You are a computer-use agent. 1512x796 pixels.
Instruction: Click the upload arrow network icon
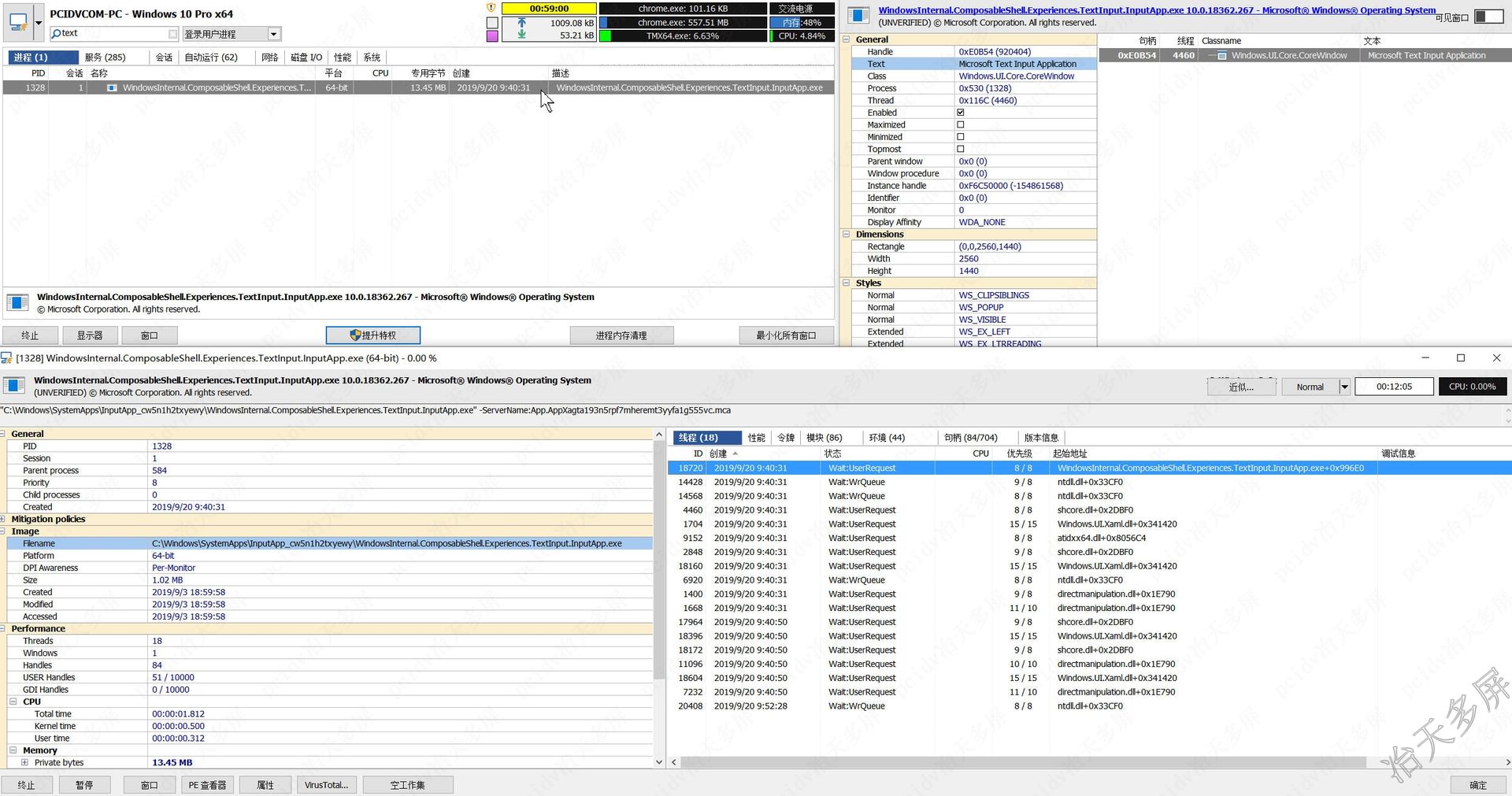[521, 24]
